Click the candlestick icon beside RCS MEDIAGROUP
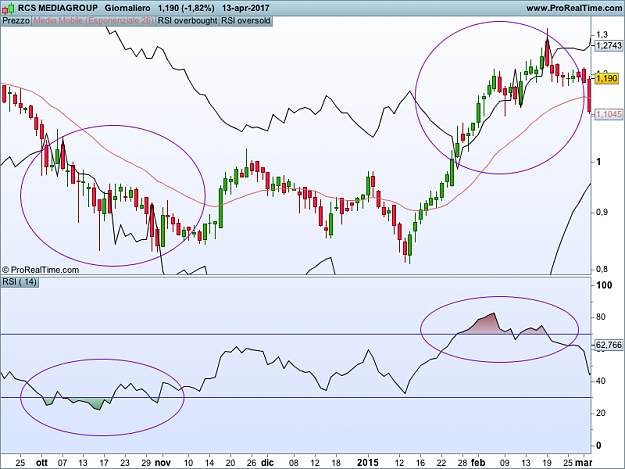The image size is (625, 469). (x=8, y=8)
